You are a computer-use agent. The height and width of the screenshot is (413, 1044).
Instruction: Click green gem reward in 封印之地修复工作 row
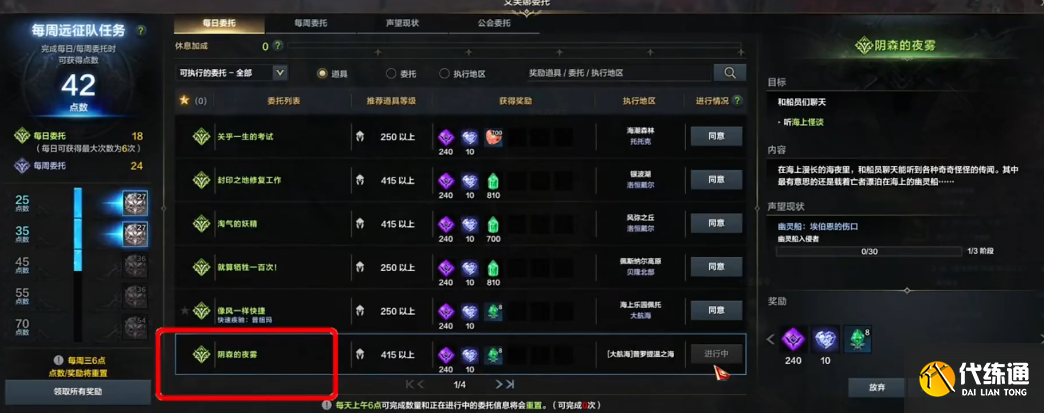493,181
